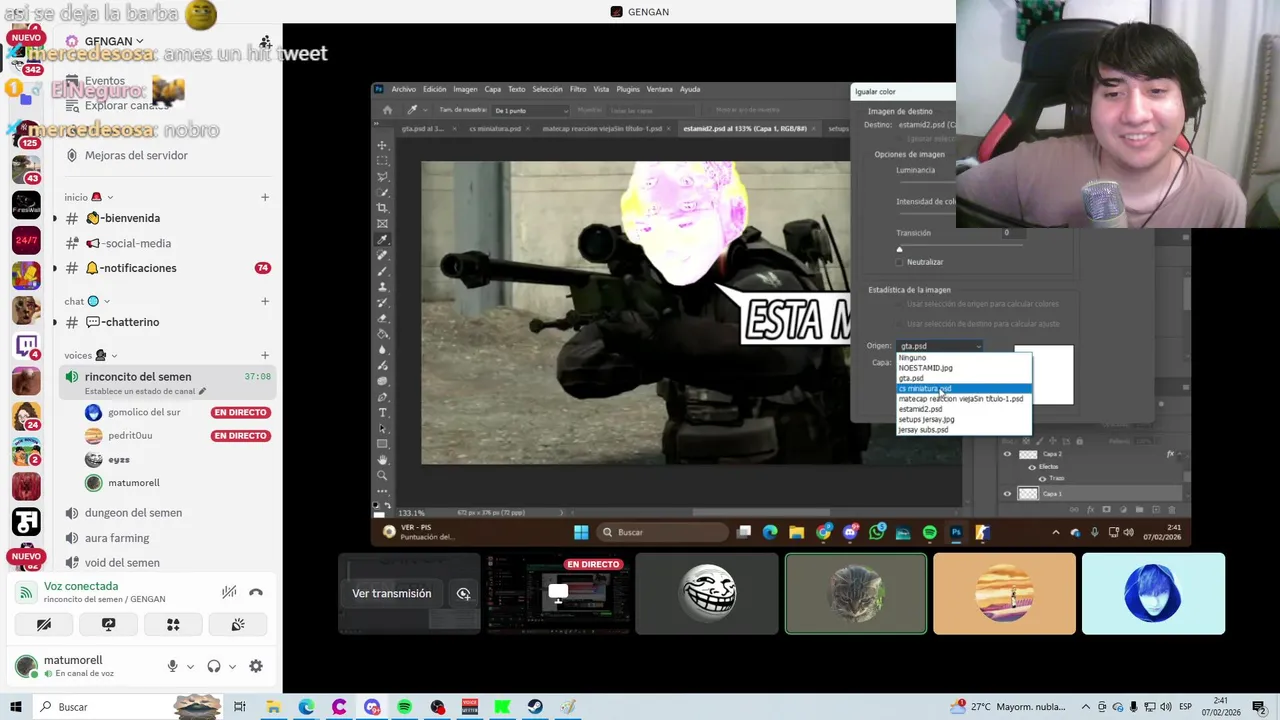Select the Move tool in streamed Photoshop
Image resolution: width=1280 pixels, height=720 pixels.
click(x=382, y=145)
